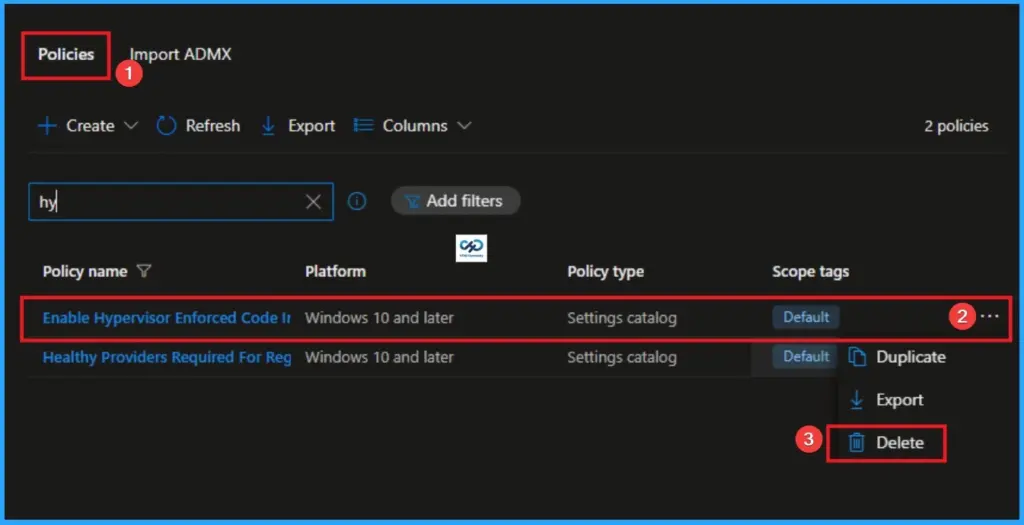
Task: Switch to the Policies tab
Action: tap(66, 54)
